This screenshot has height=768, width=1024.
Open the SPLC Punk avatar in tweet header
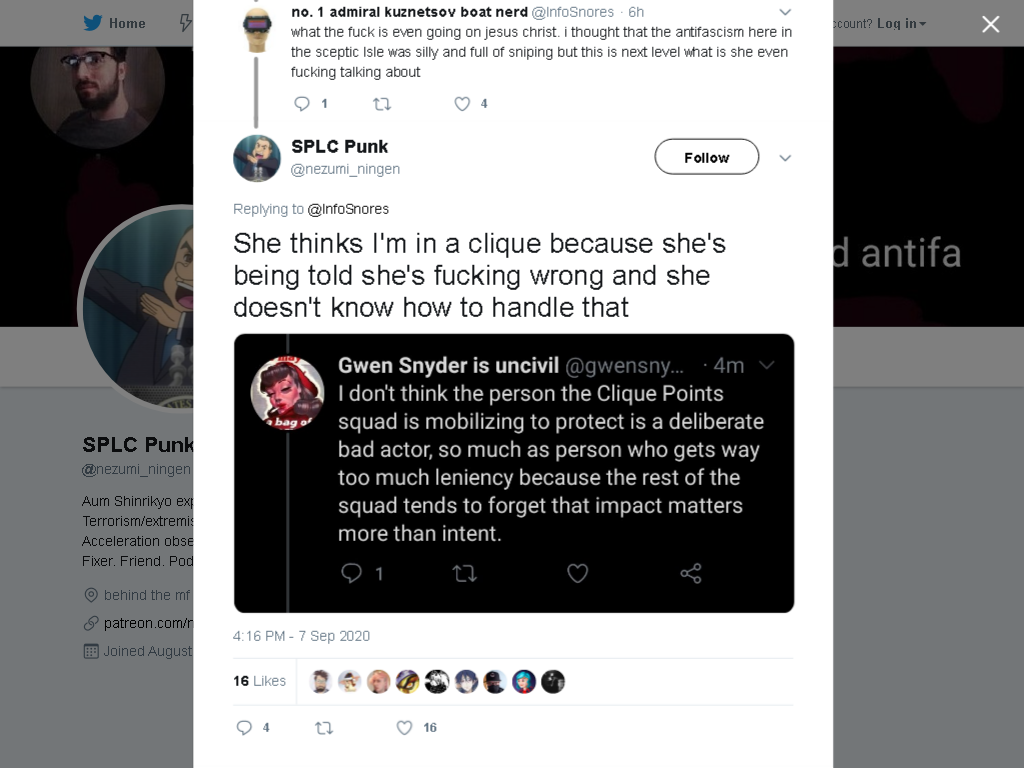(257, 158)
